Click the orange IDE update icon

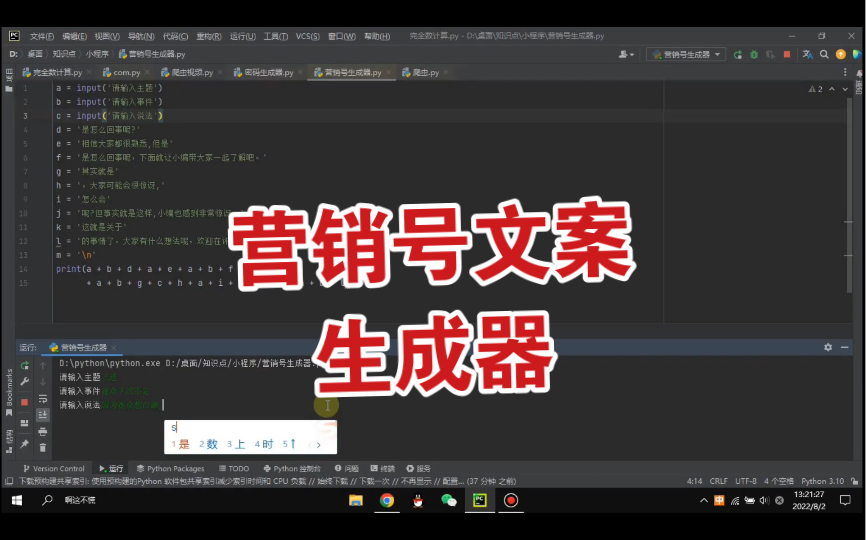(x=841, y=54)
